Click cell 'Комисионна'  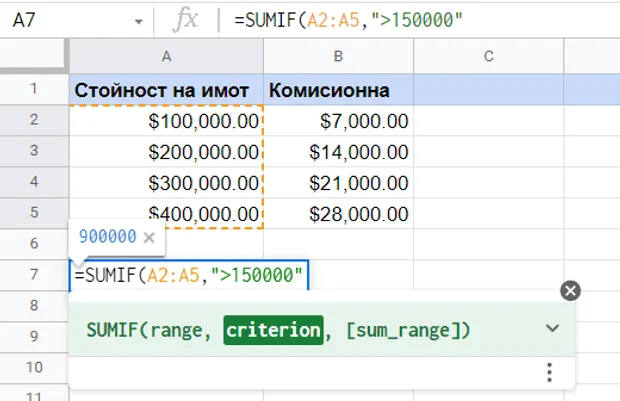(x=338, y=89)
